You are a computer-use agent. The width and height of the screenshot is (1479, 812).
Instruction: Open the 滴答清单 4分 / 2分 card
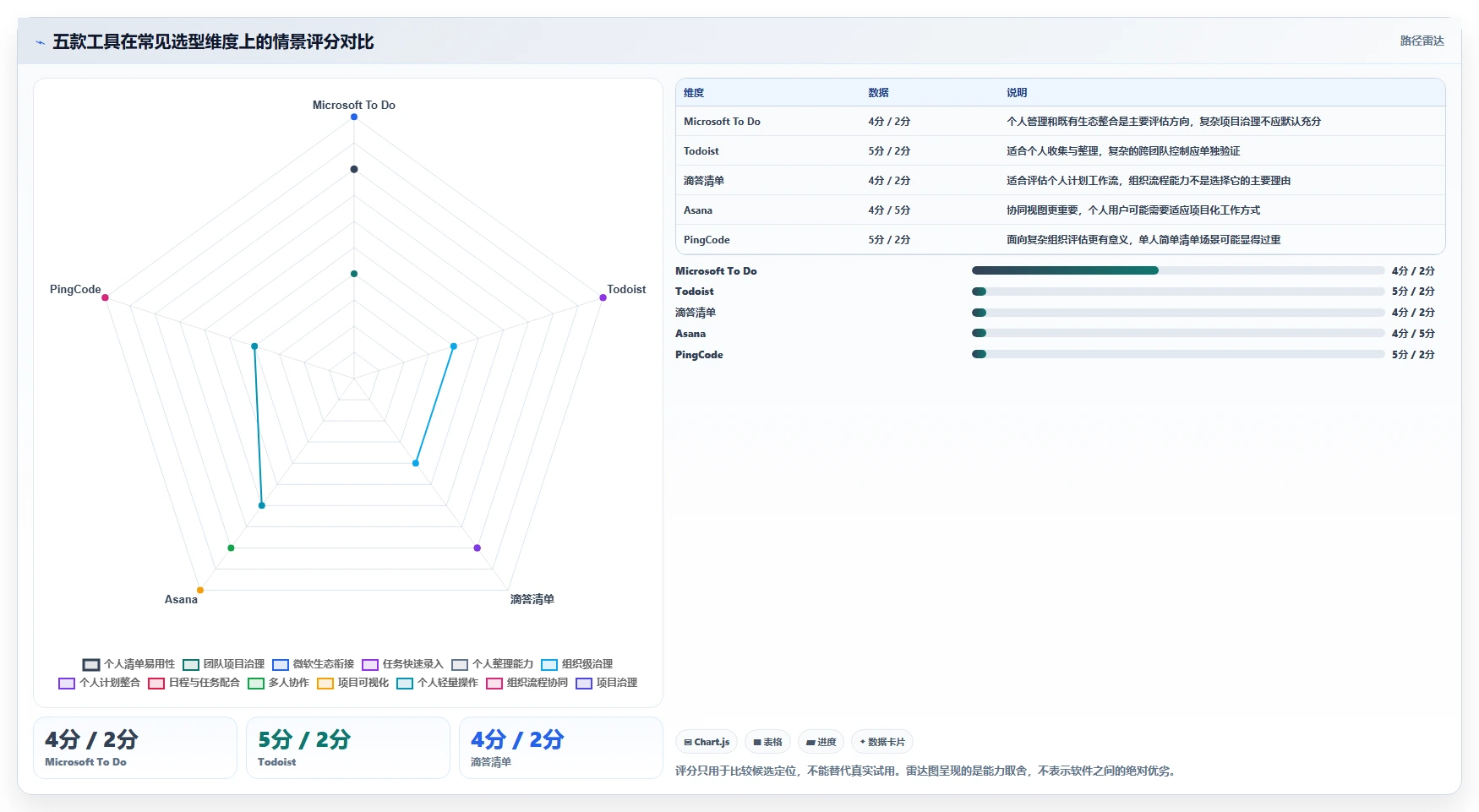(561, 748)
